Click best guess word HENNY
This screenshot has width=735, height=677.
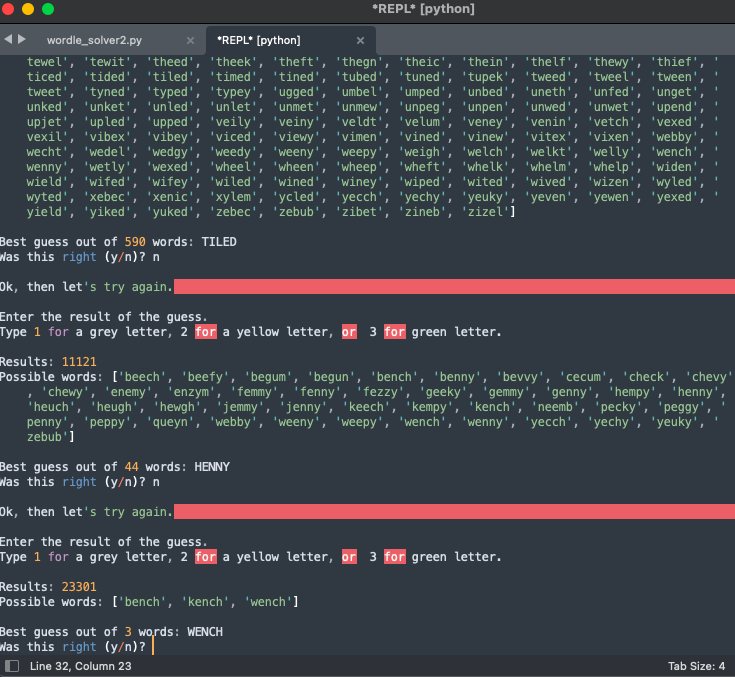point(212,467)
